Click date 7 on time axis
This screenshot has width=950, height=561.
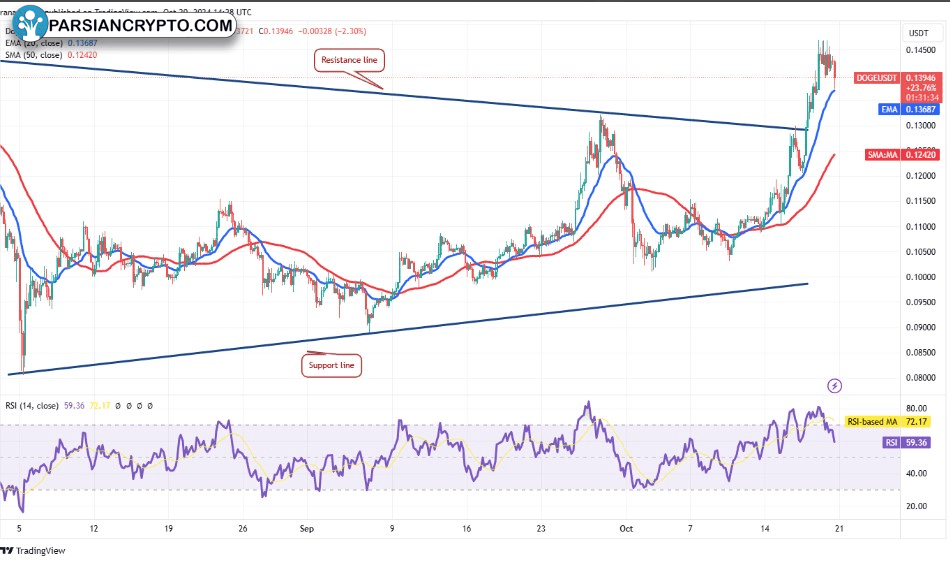[x=690, y=528]
